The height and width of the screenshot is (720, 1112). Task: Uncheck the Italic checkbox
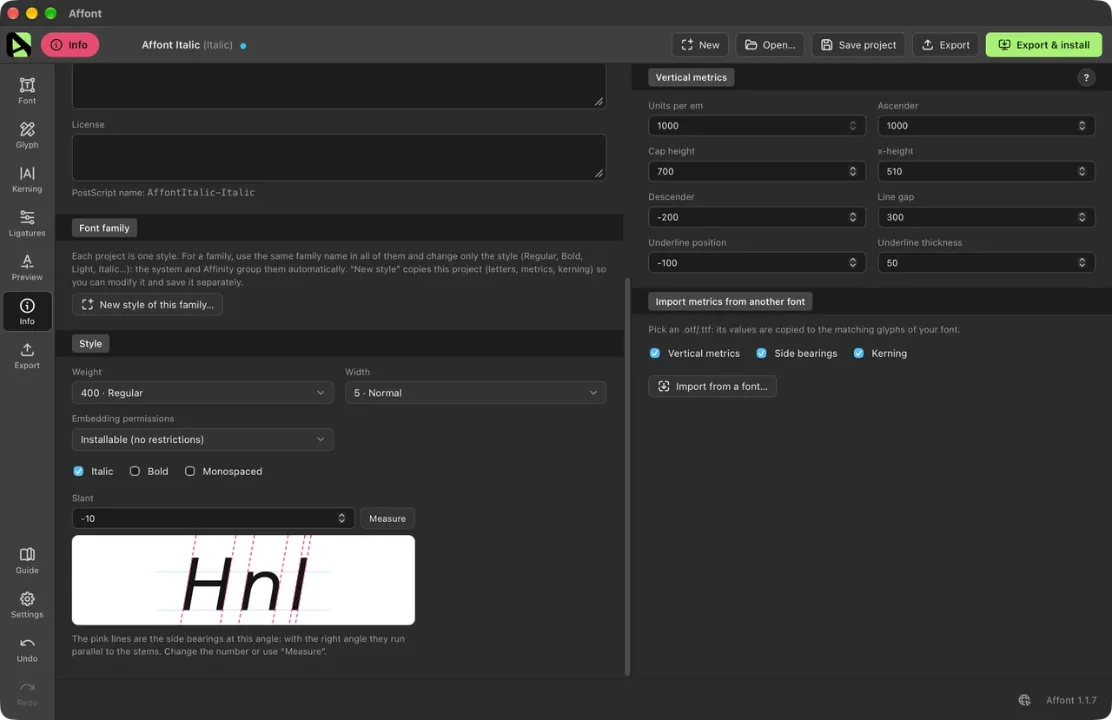(78, 471)
